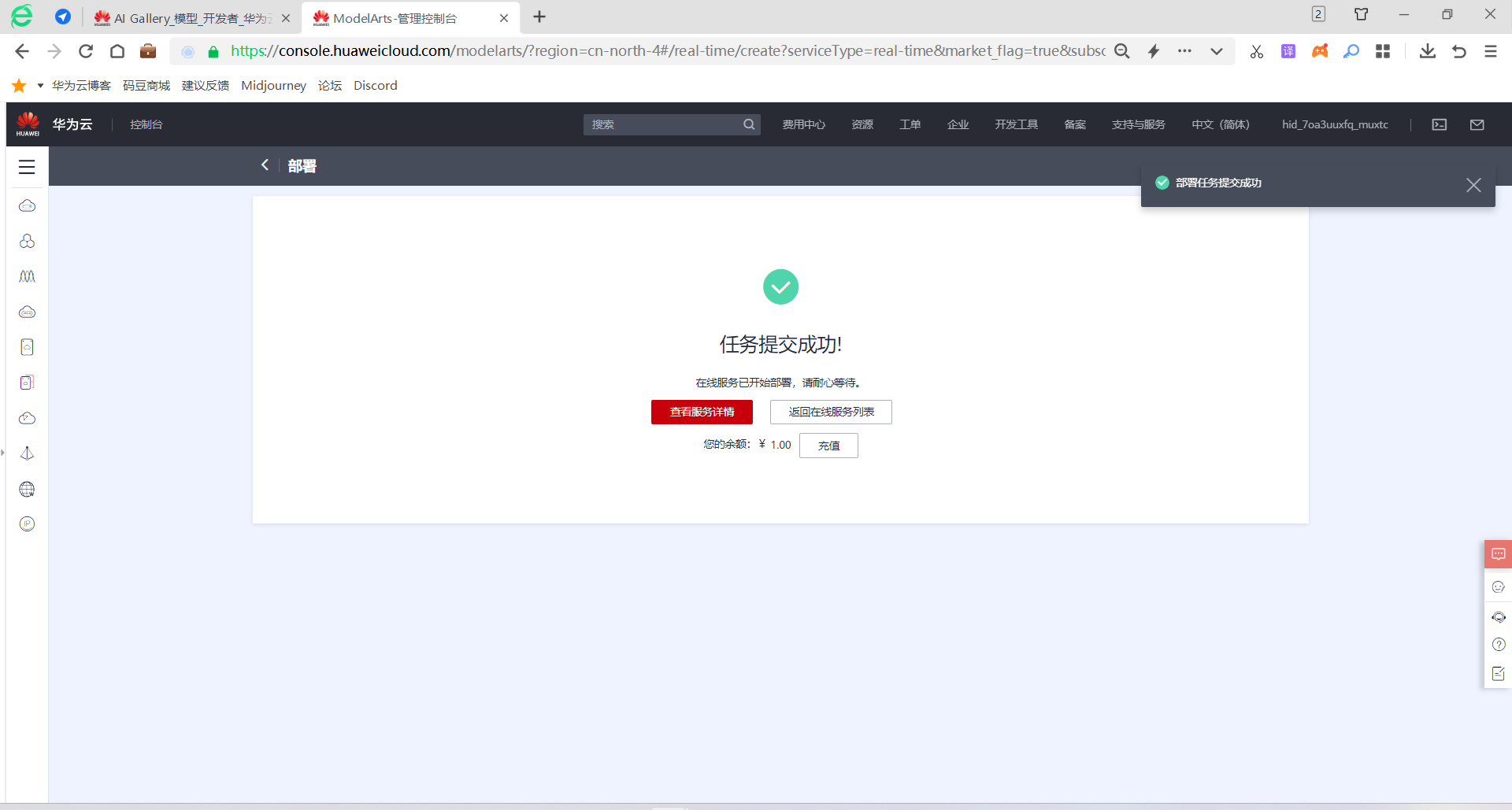Open the account menu hid_7oa3uuxfq_muxtc
The width and height of the screenshot is (1512, 810).
(1335, 124)
